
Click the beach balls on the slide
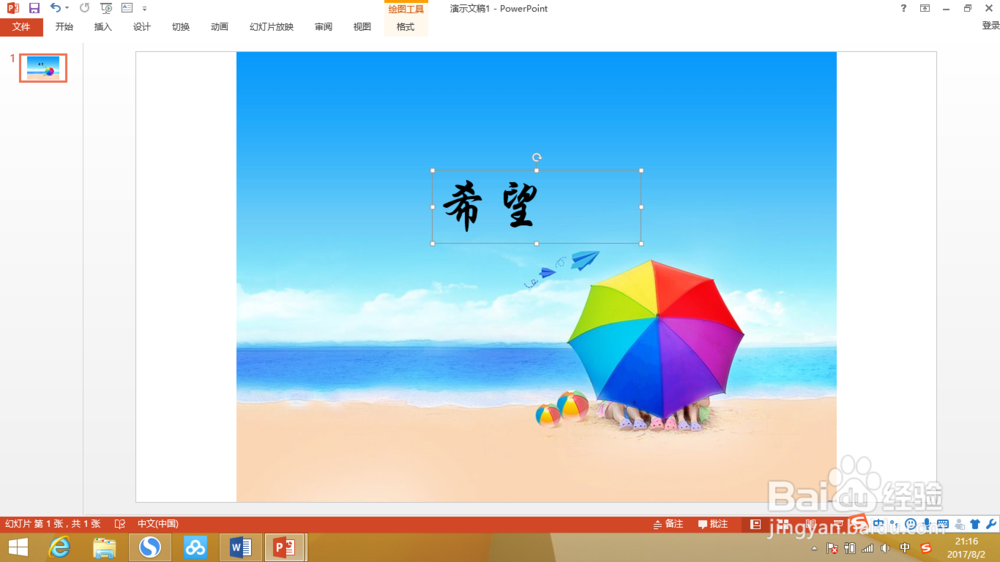tap(562, 409)
